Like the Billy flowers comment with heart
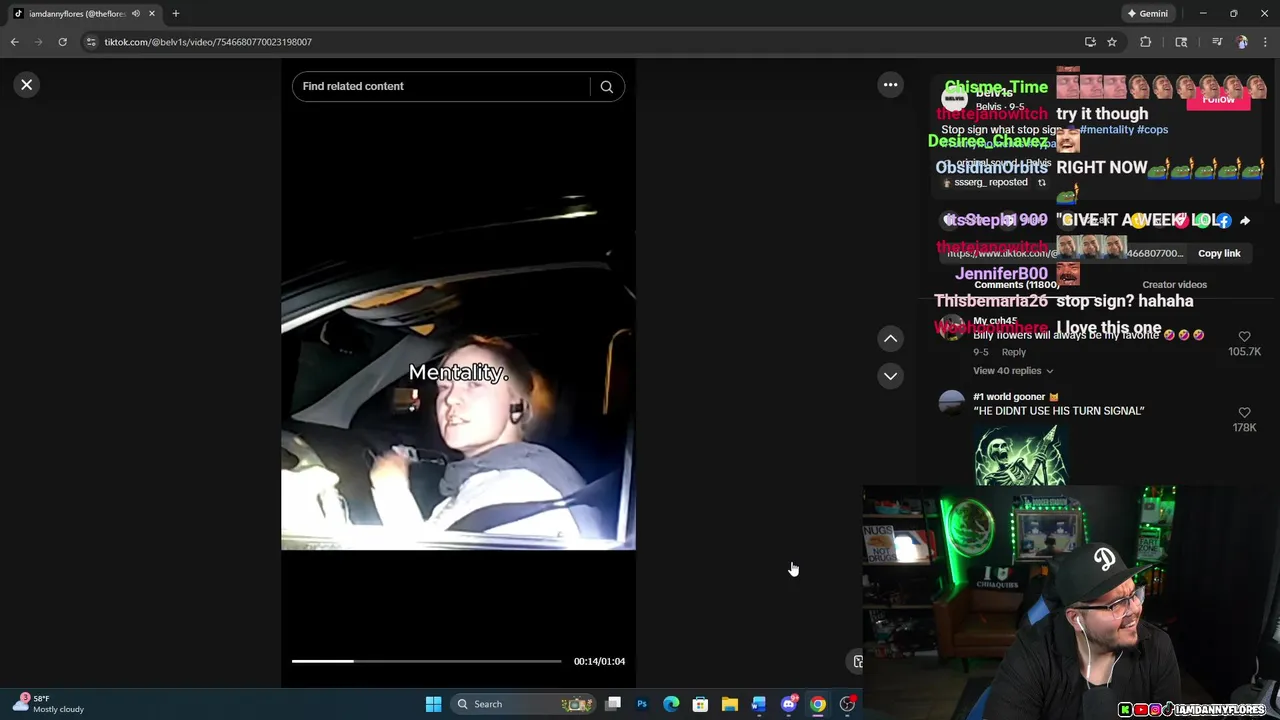Image resolution: width=1280 pixels, height=720 pixels. 1244,337
